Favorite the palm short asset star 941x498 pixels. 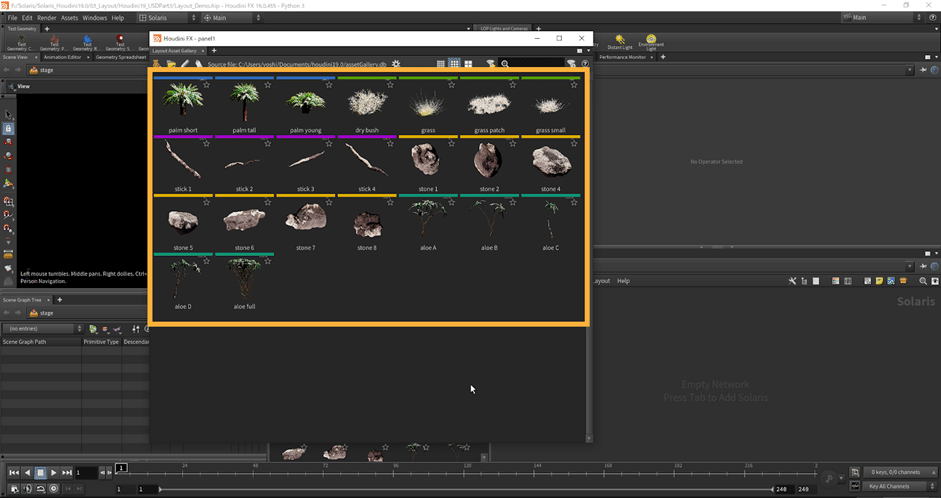pyautogui.click(x=206, y=85)
